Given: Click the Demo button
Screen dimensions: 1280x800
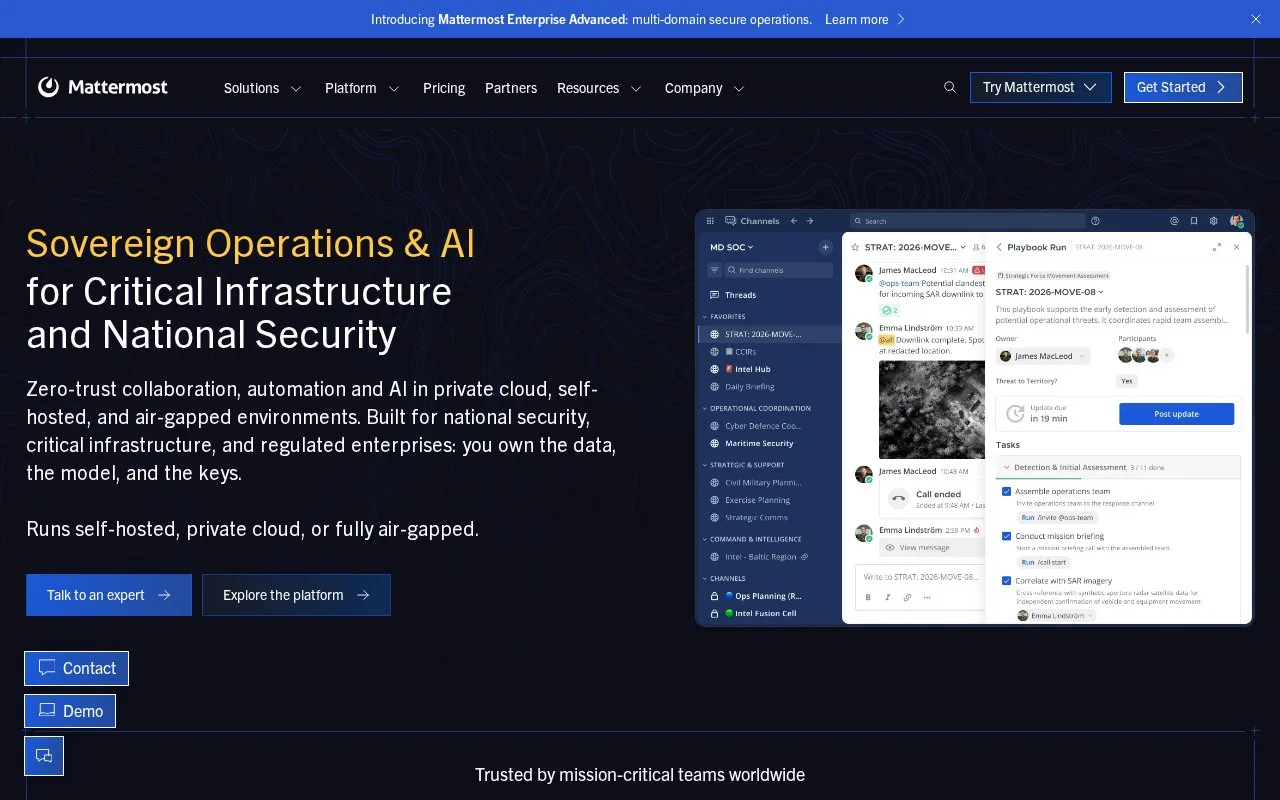Looking at the screenshot, I should pyautogui.click(x=70, y=711).
